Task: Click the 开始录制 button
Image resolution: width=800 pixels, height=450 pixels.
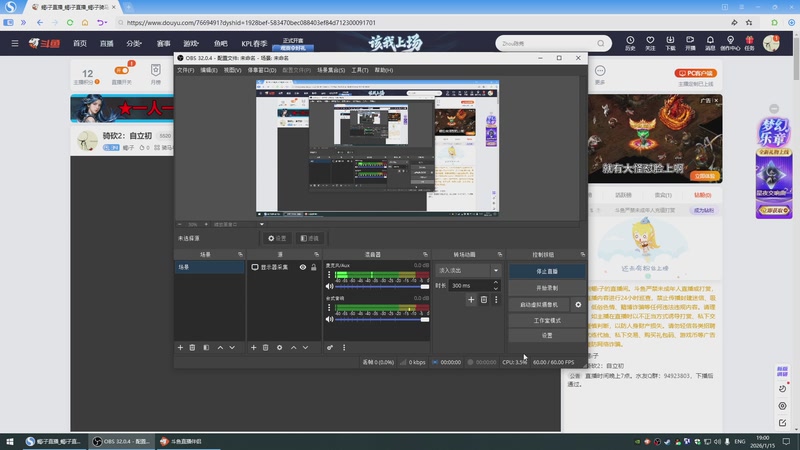Action: pos(547,287)
